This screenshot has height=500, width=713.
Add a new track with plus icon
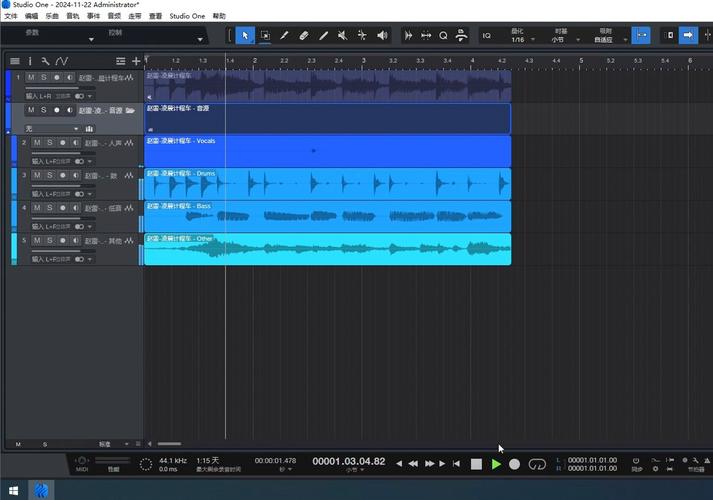click(x=136, y=61)
